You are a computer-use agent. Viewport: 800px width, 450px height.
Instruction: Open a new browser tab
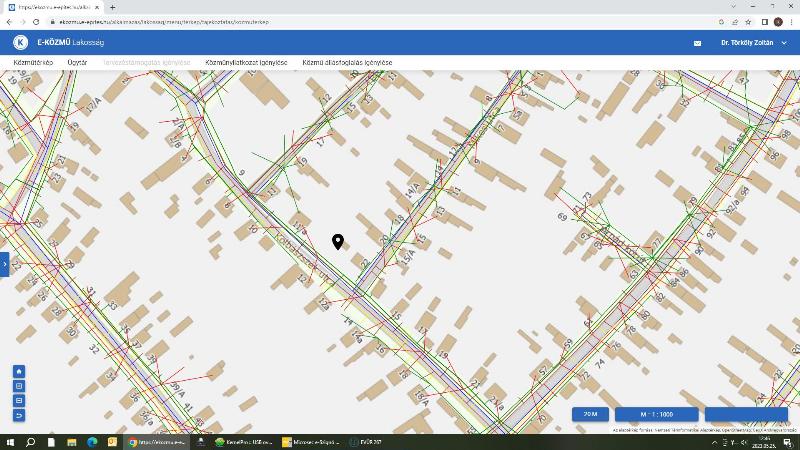[112, 7]
